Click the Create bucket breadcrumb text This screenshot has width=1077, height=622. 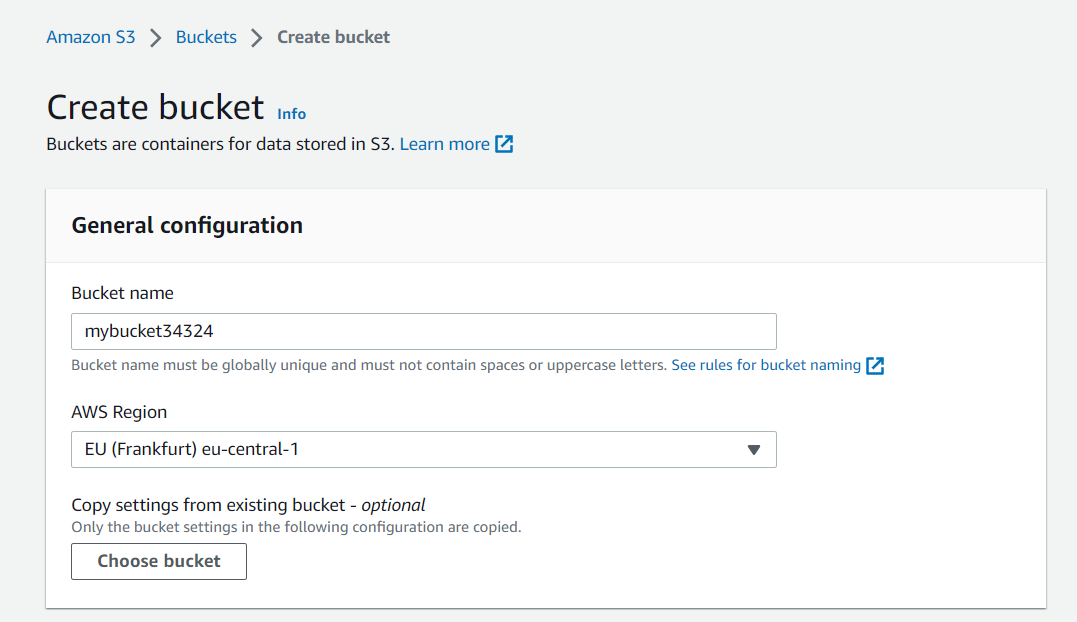coord(333,37)
